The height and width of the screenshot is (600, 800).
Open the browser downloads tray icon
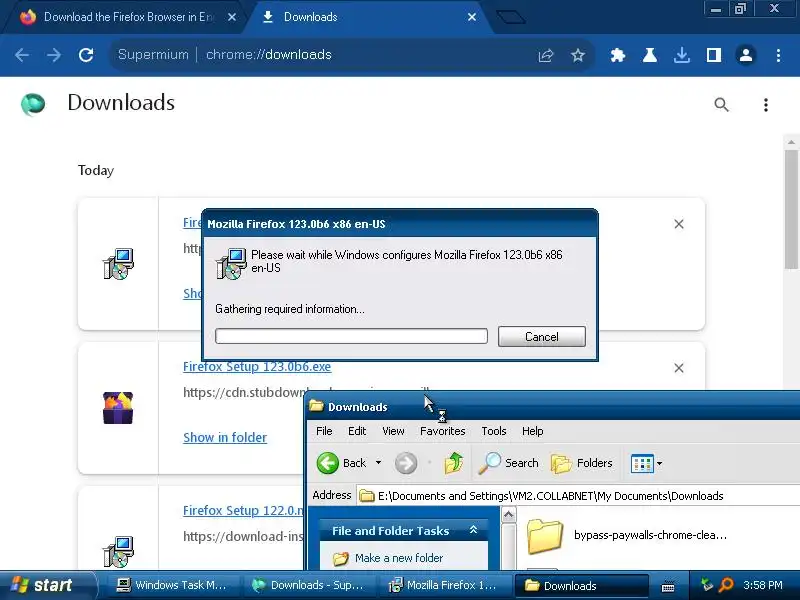pos(682,55)
